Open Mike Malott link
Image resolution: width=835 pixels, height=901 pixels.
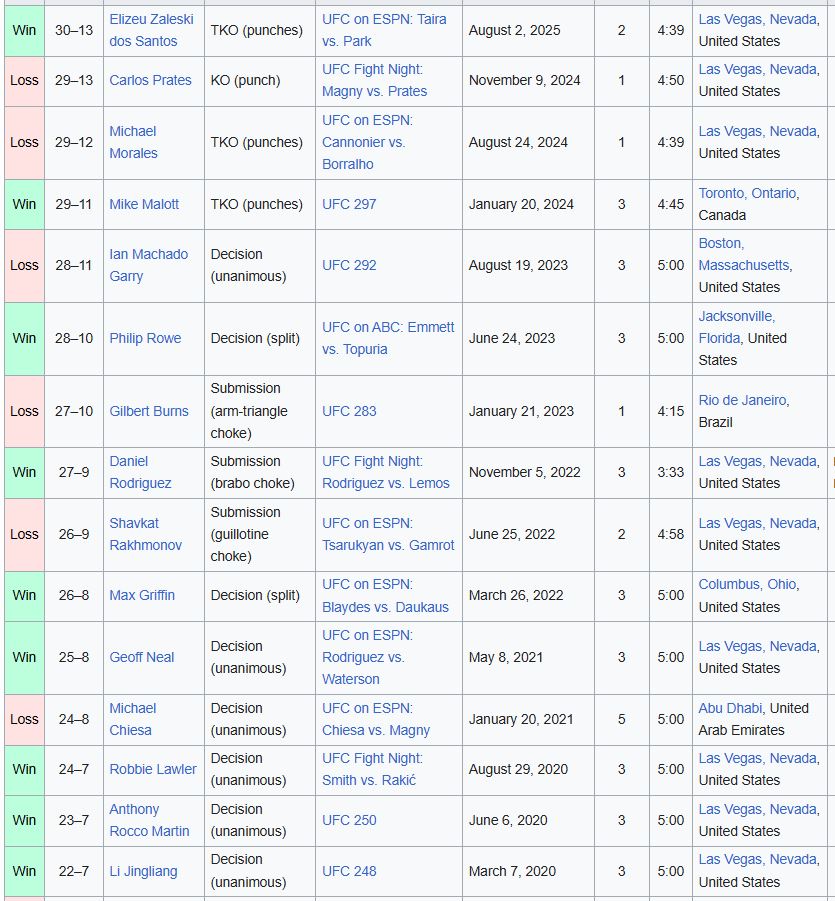(x=144, y=204)
